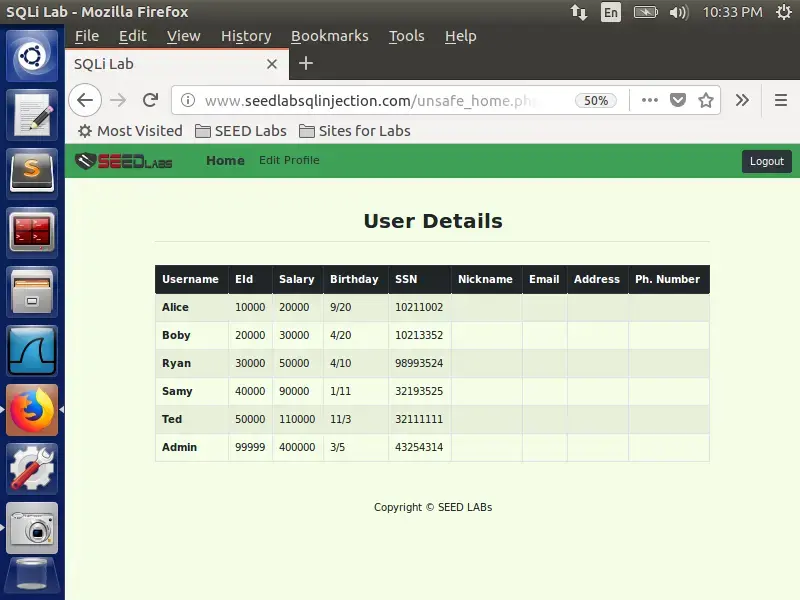This screenshot has height=600, width=800.
Task: Save page to Pocket icon
Action: 678,100
